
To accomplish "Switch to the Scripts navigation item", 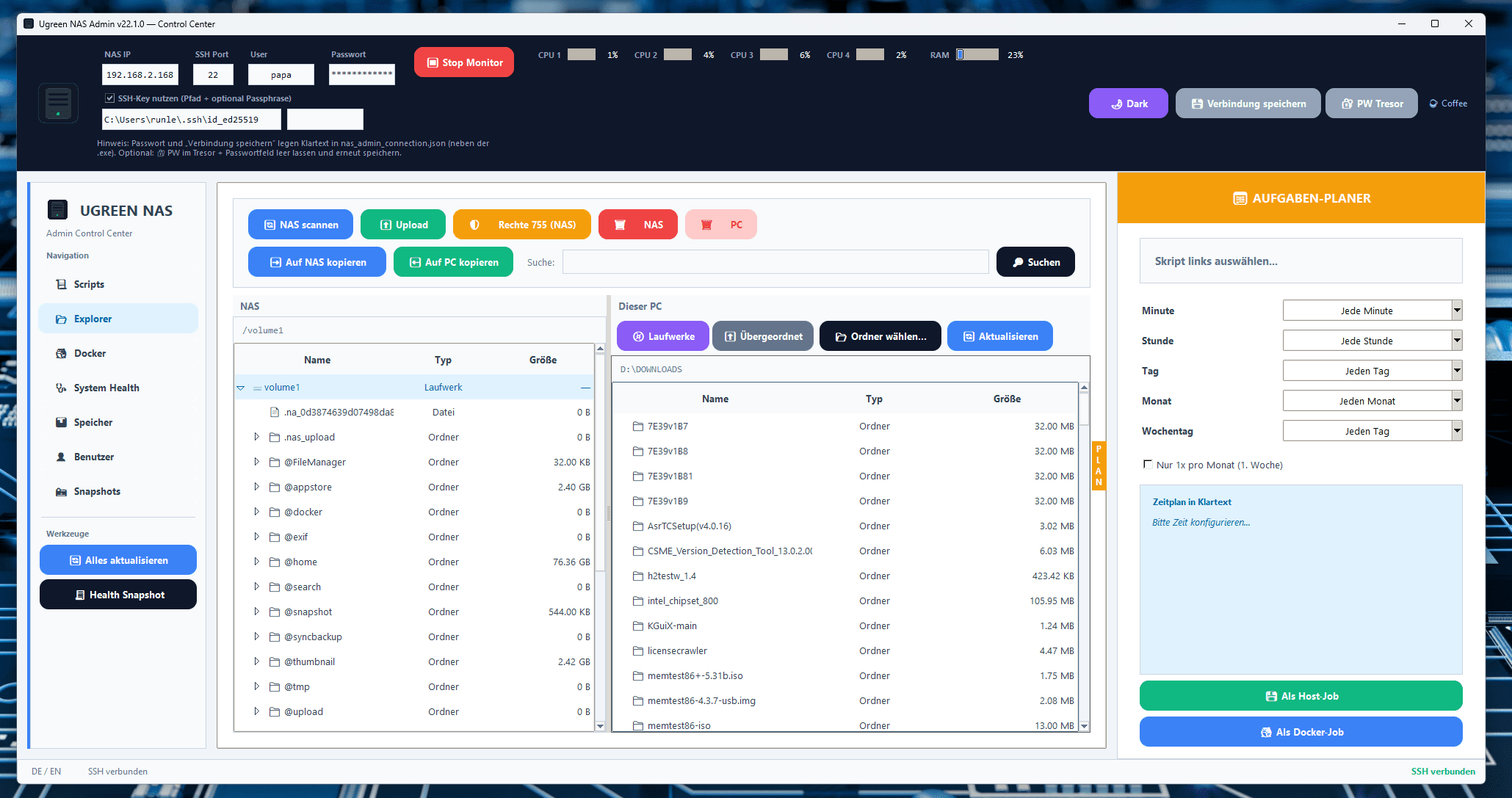I will point(89,284).
